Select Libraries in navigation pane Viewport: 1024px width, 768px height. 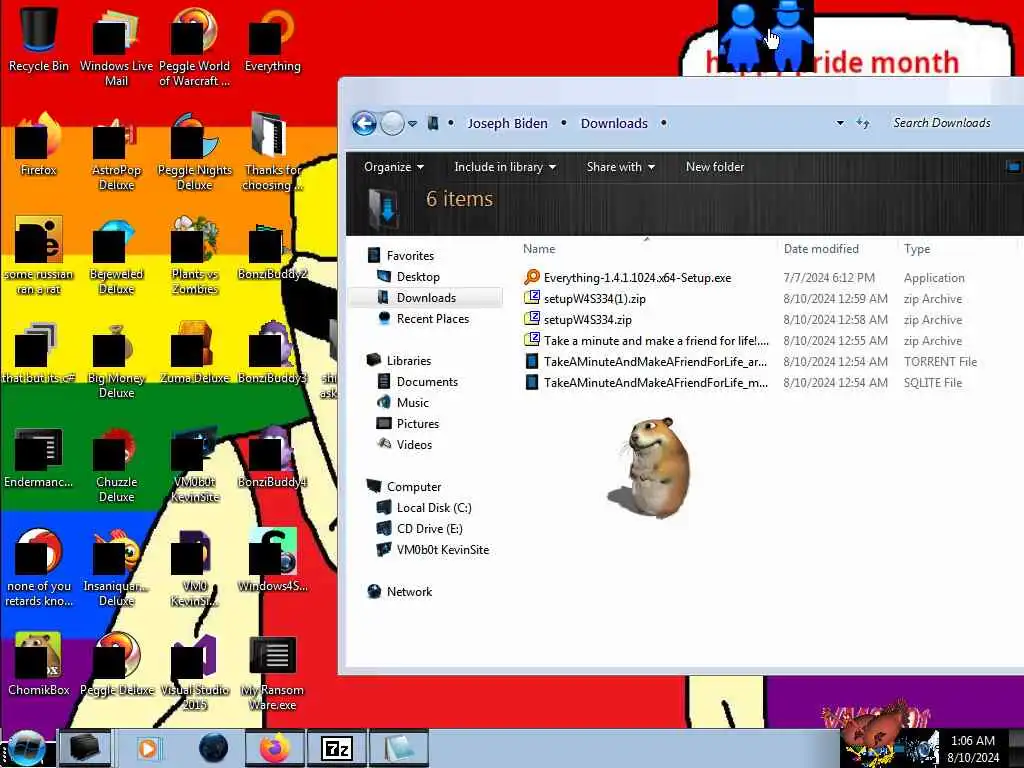pyautogui.click(x=400, y=360)
